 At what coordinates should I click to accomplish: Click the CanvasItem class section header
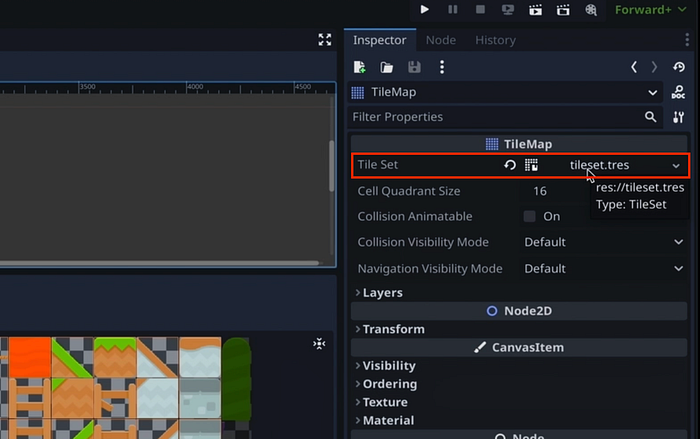click(x=519, y=347)
